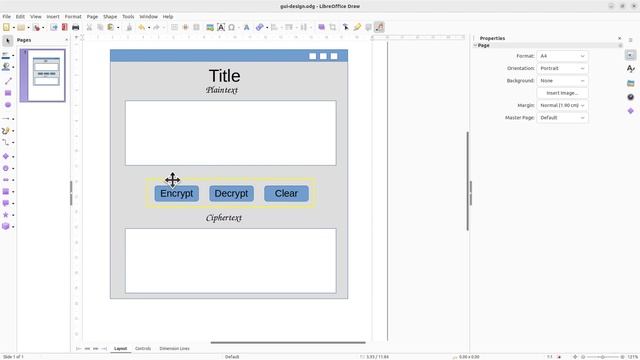Toggle the Shadow toolbar icon
This screenshot has height=360, width=640.
322,27
